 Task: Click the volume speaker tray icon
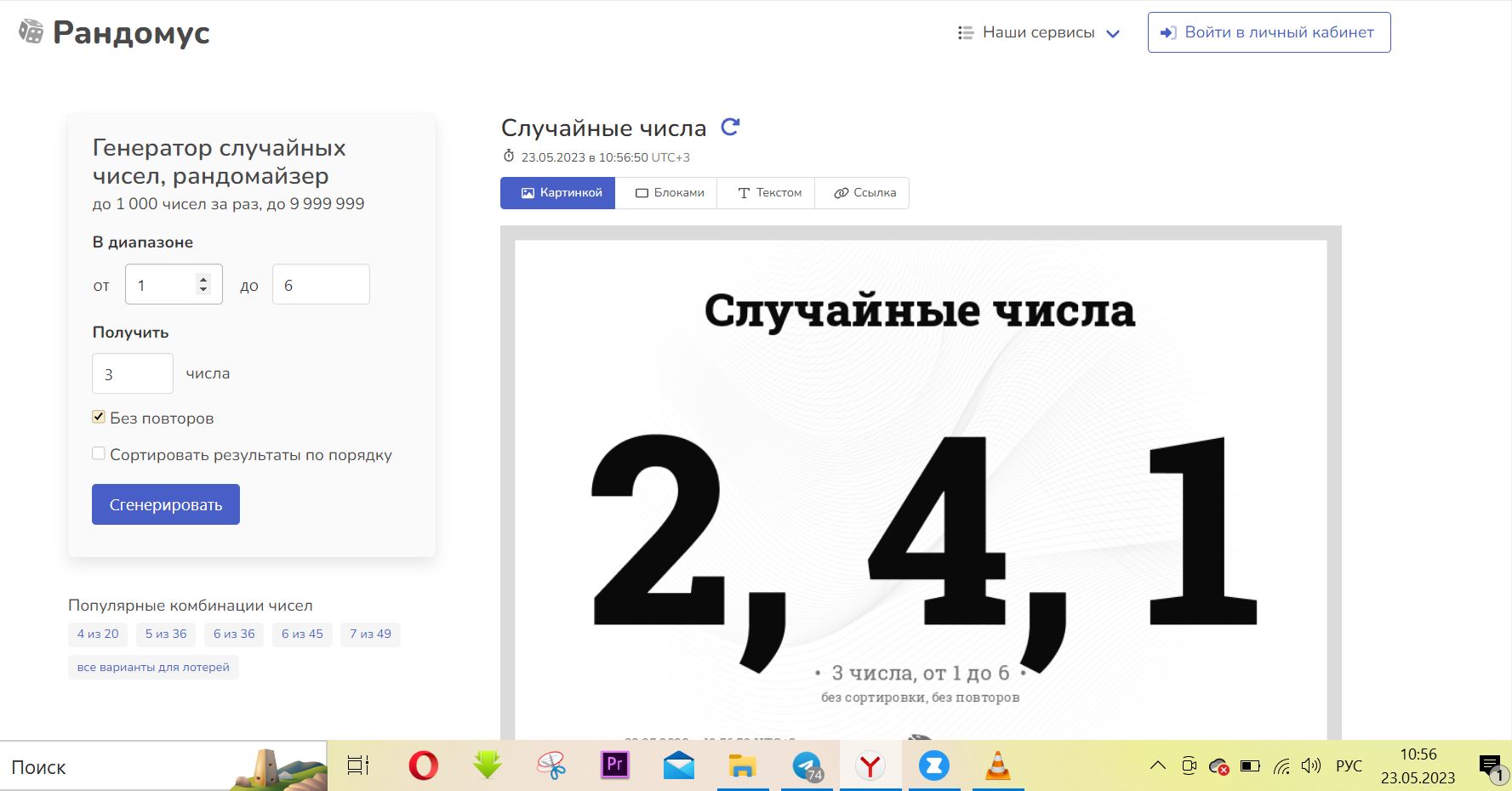pyautogui.click(x=1310, y=765)
